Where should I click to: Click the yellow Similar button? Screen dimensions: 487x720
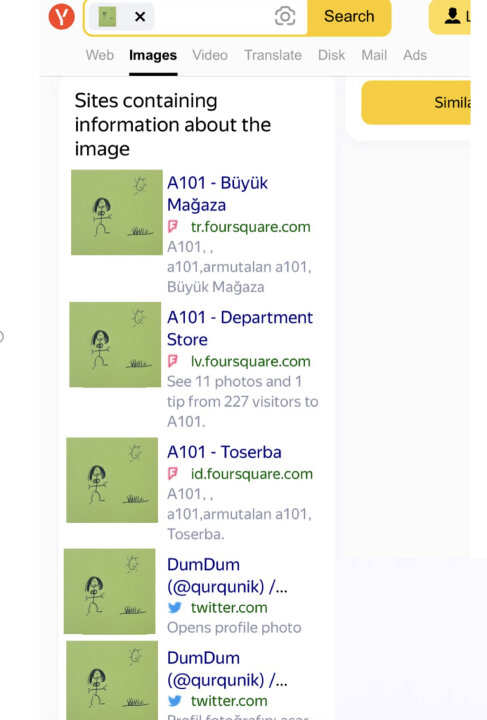pyautogui.click(x=416, y=102)
